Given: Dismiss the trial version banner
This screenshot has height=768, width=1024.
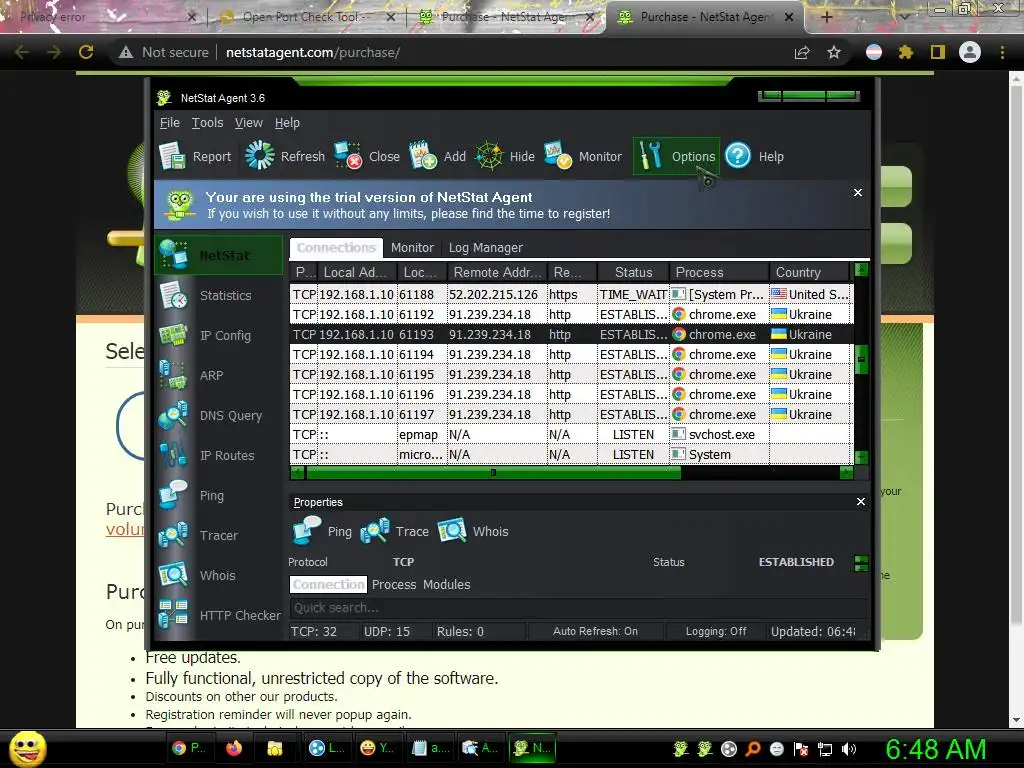Looking at the screenshot, I should 857,193.
